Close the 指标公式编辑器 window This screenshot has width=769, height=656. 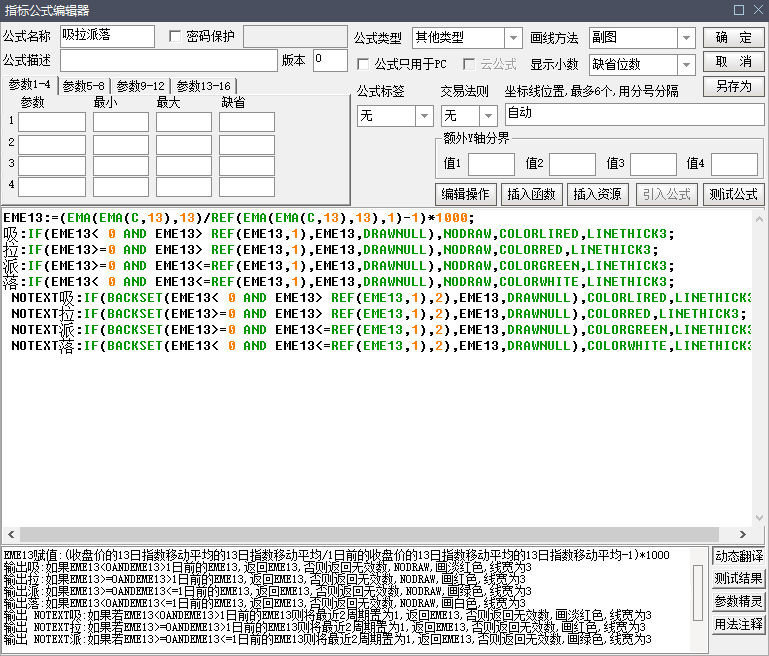(x=756, y=10)
